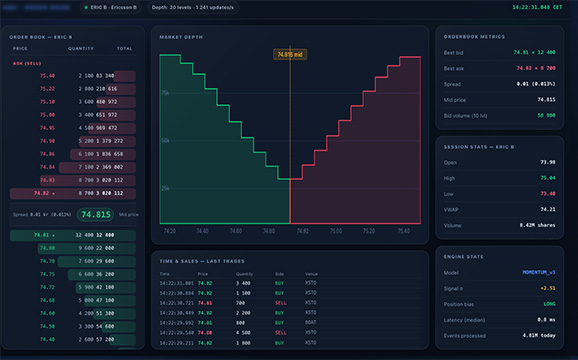Select the 74.84 ask price row

(73, 167)
